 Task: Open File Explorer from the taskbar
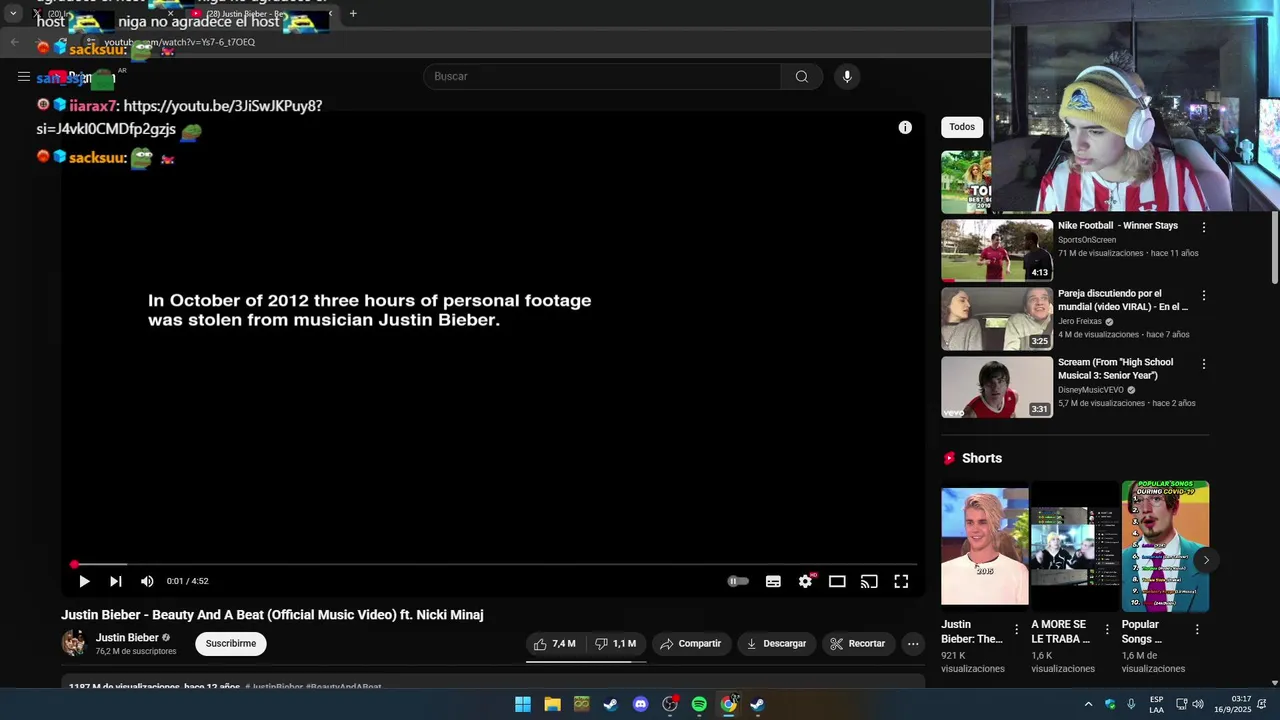(x=552, y=705)
